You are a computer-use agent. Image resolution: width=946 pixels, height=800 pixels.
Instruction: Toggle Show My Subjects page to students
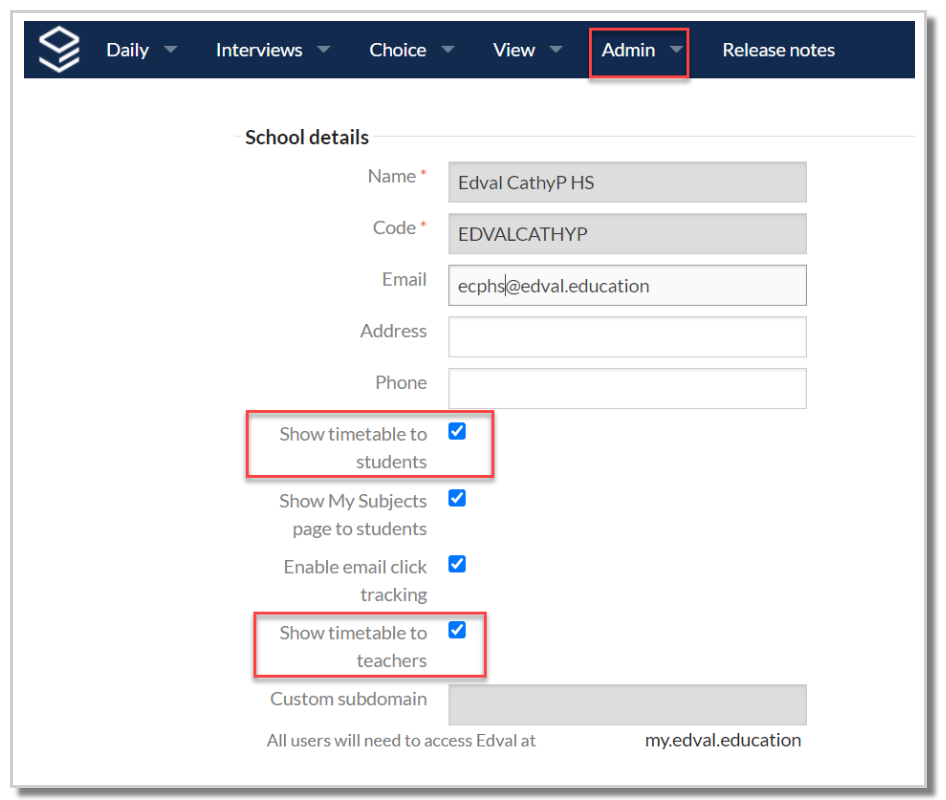pyautogui.click(x=457, y=498)
